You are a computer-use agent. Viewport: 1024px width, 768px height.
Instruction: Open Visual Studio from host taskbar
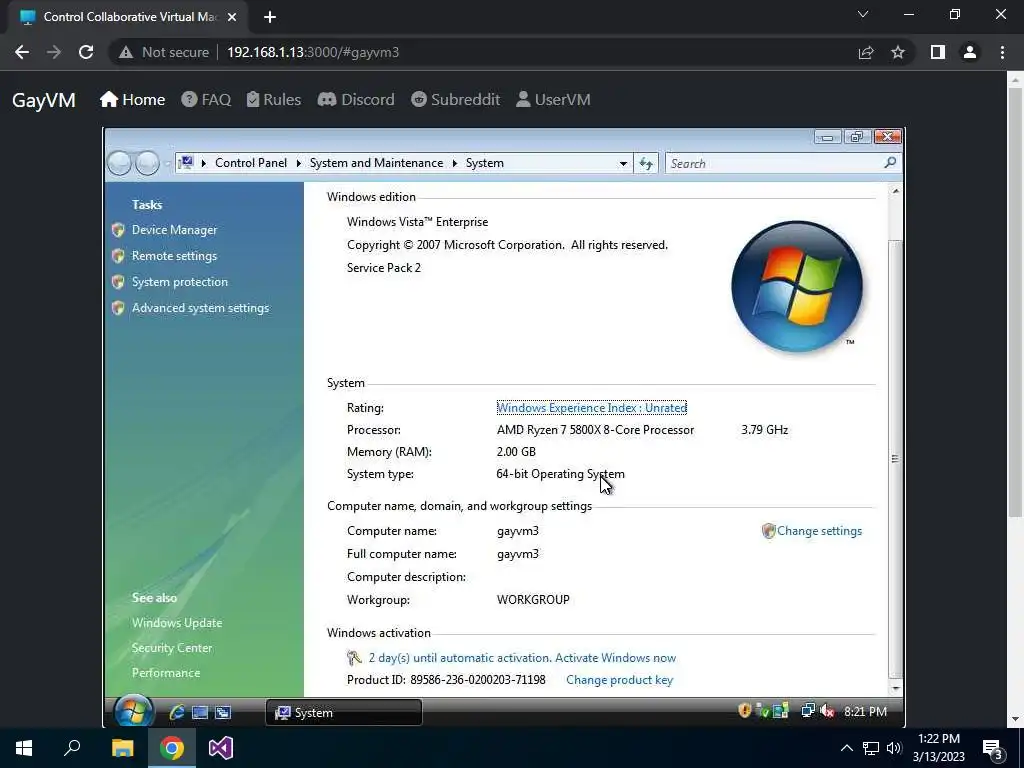tap(221, 748)
